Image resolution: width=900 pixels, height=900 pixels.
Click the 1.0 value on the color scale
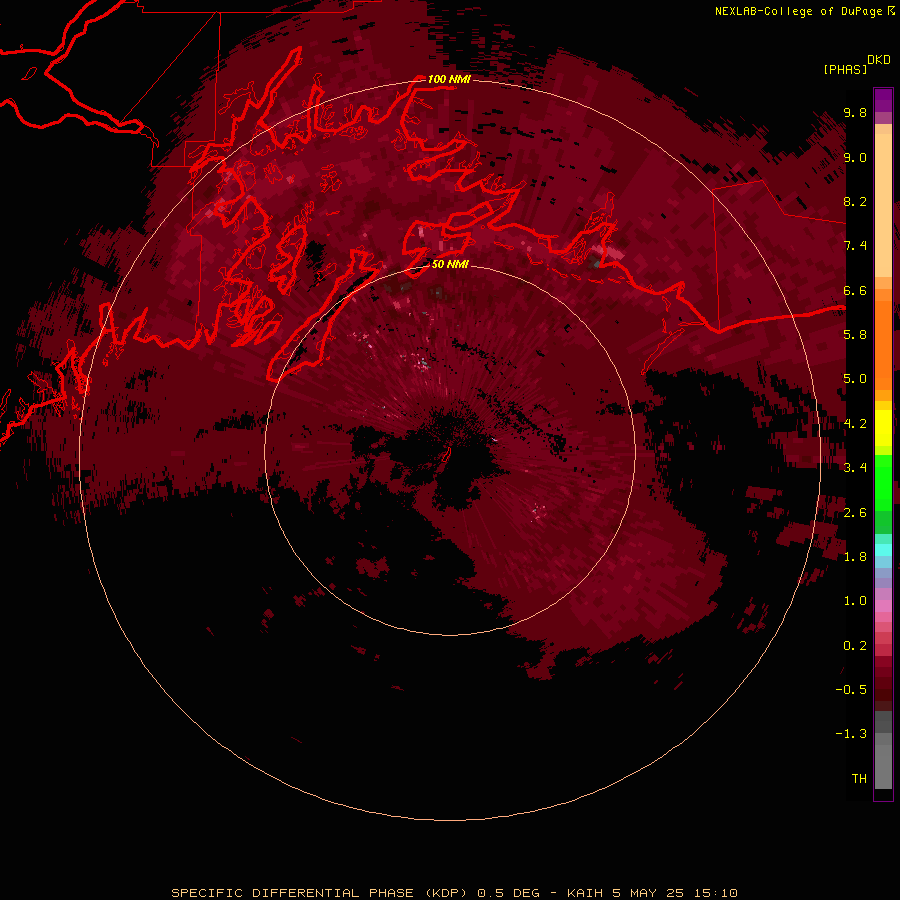point(855,600)
